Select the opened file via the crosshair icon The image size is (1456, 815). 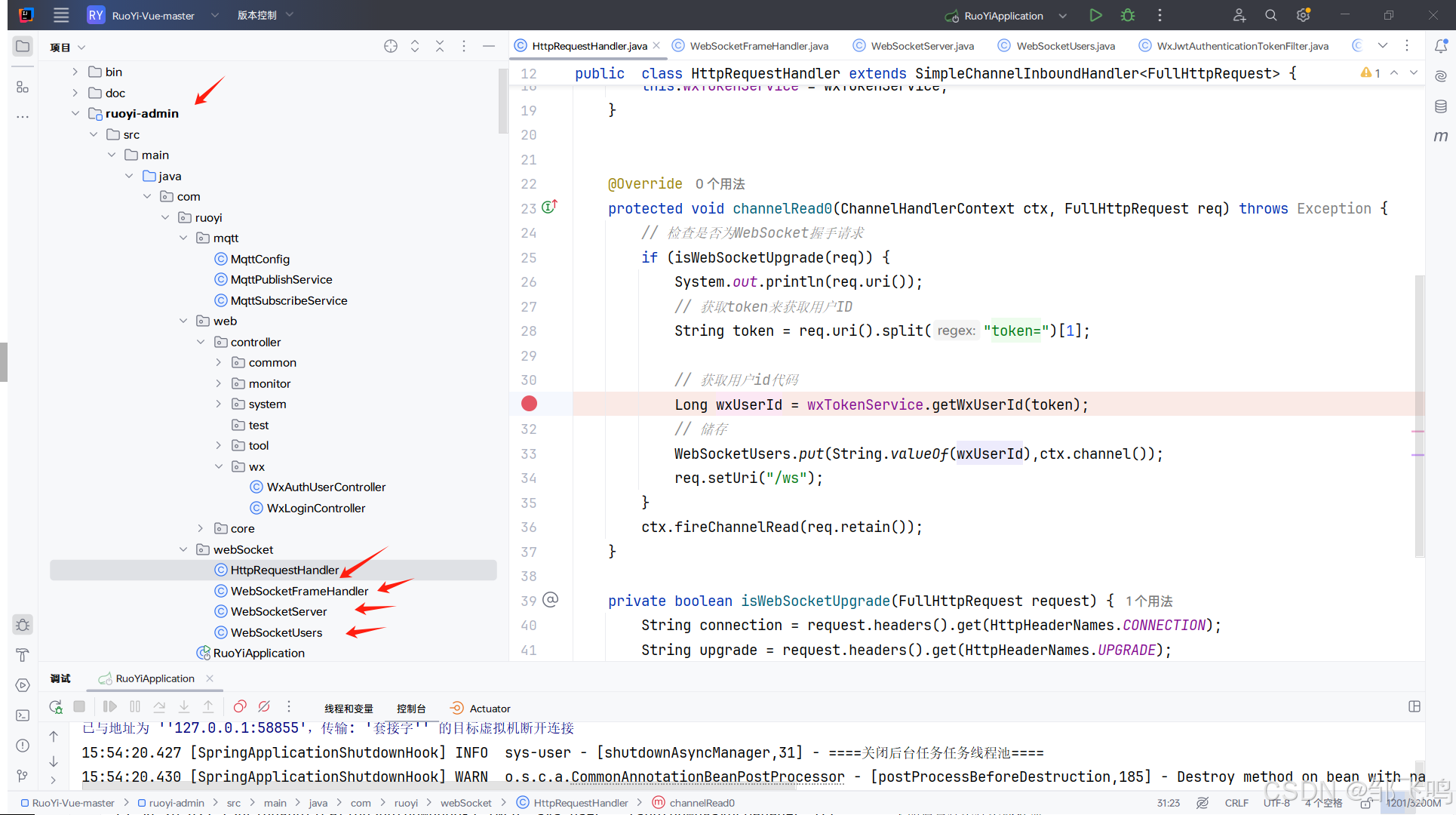pyautogui.click(x=391, y=46)
